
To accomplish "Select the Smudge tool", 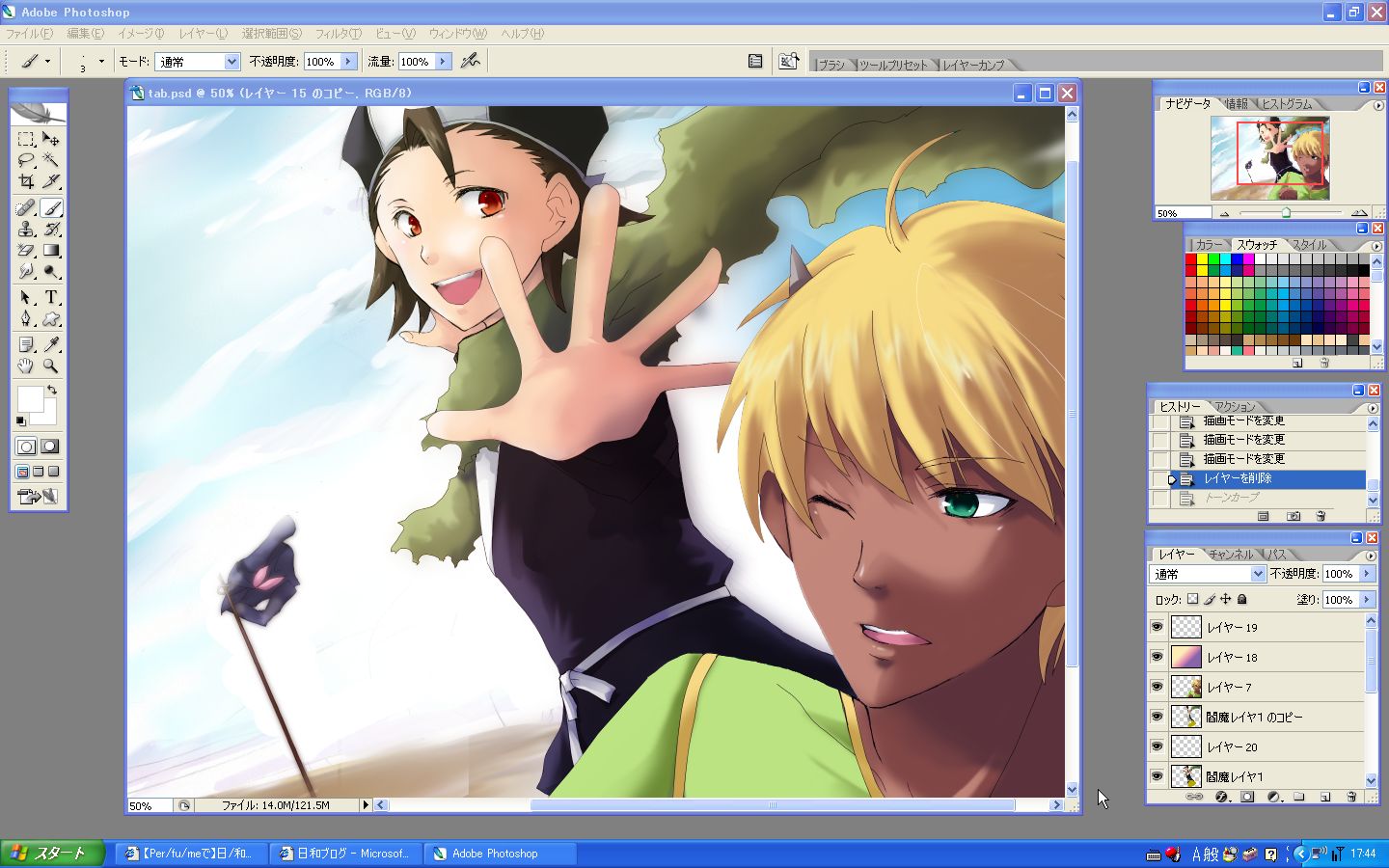I will (x=26, y=271).
